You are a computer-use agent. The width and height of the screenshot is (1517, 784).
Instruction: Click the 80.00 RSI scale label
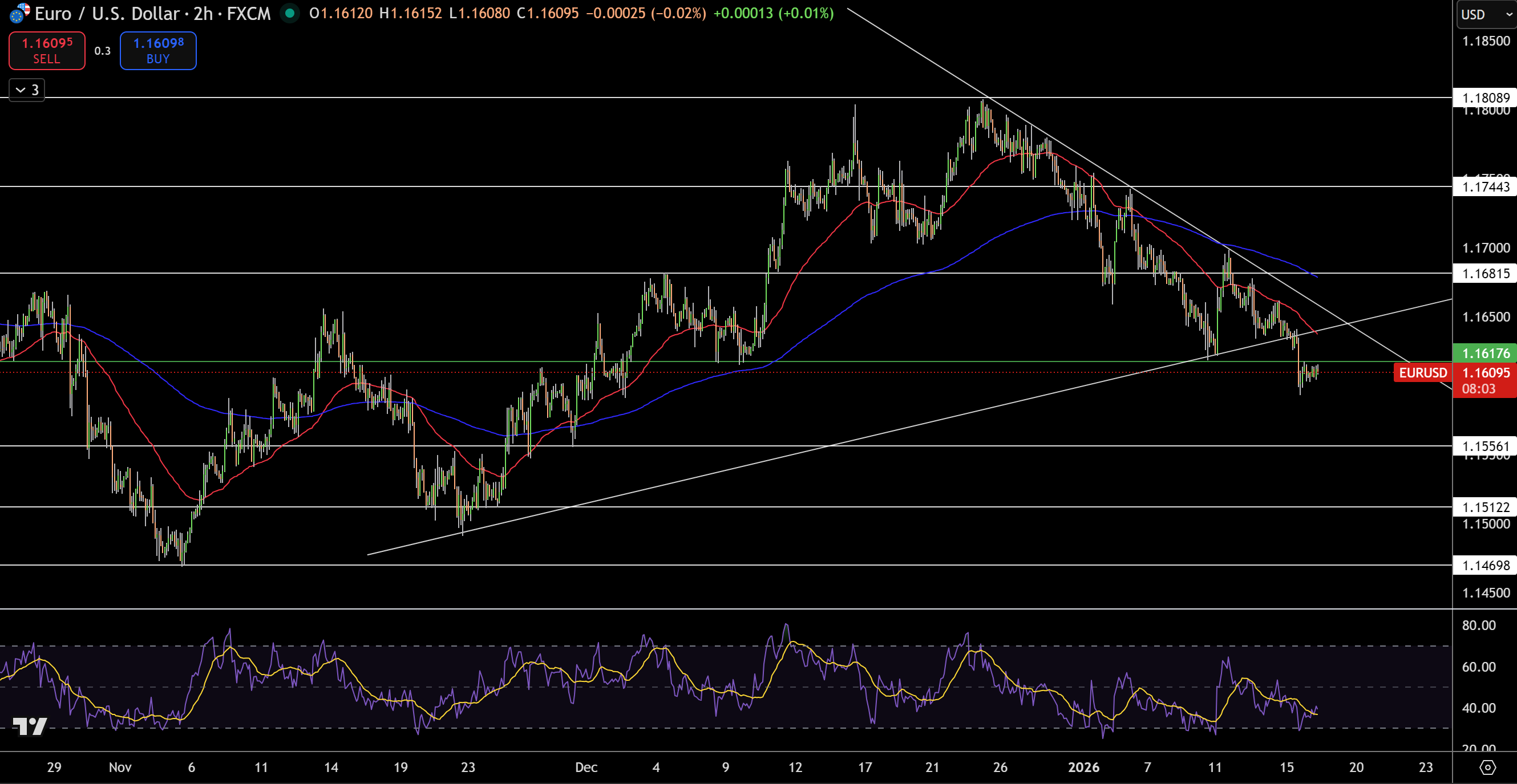1479,625
